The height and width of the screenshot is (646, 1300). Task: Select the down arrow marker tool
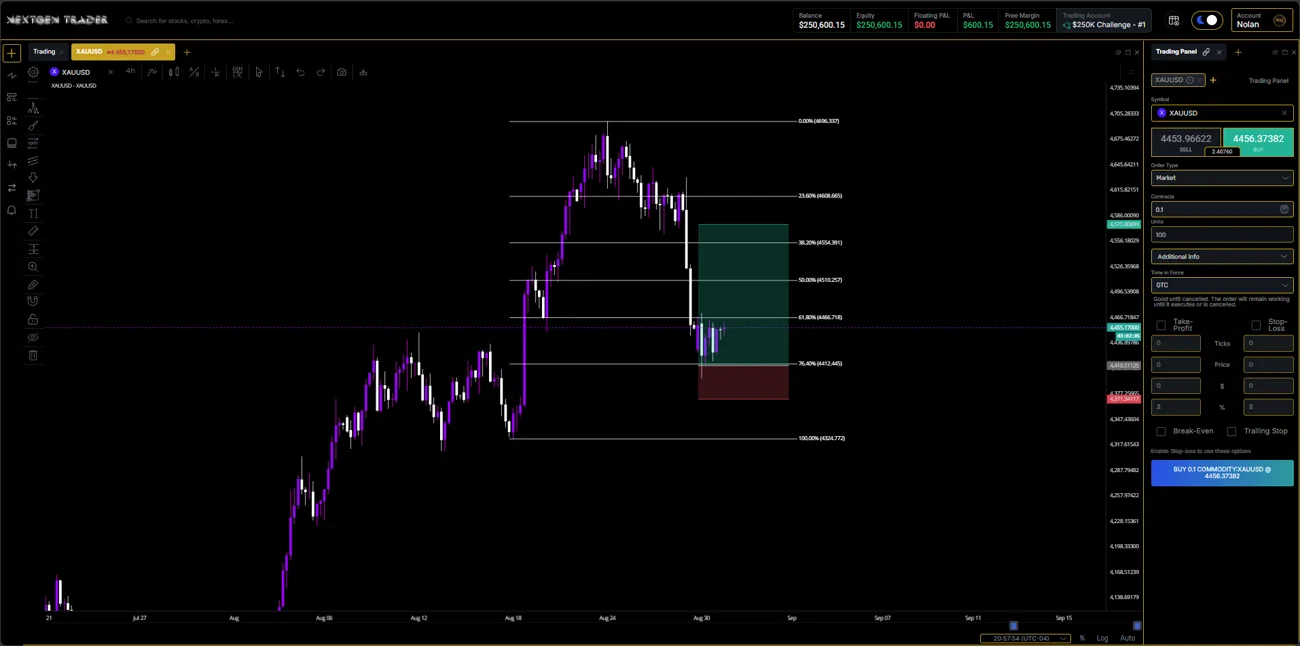[33, 178]
